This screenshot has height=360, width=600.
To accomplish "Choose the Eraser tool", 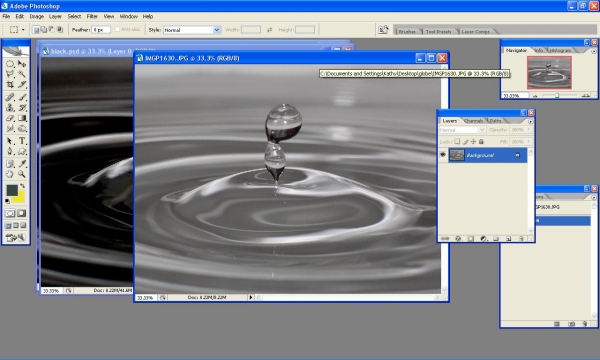I will (10, 118).
